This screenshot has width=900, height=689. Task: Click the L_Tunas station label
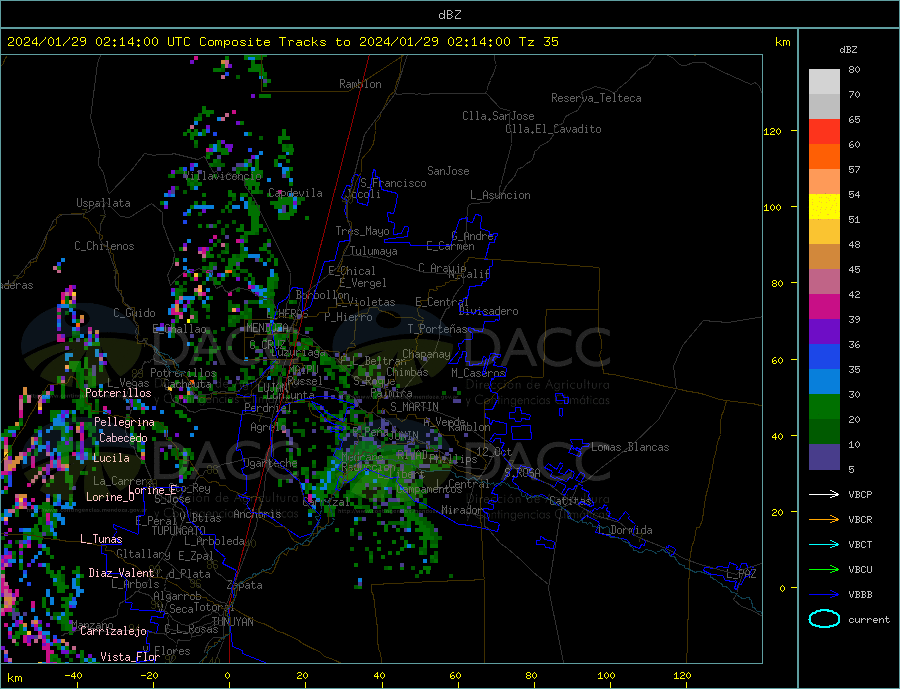[101, 539]
